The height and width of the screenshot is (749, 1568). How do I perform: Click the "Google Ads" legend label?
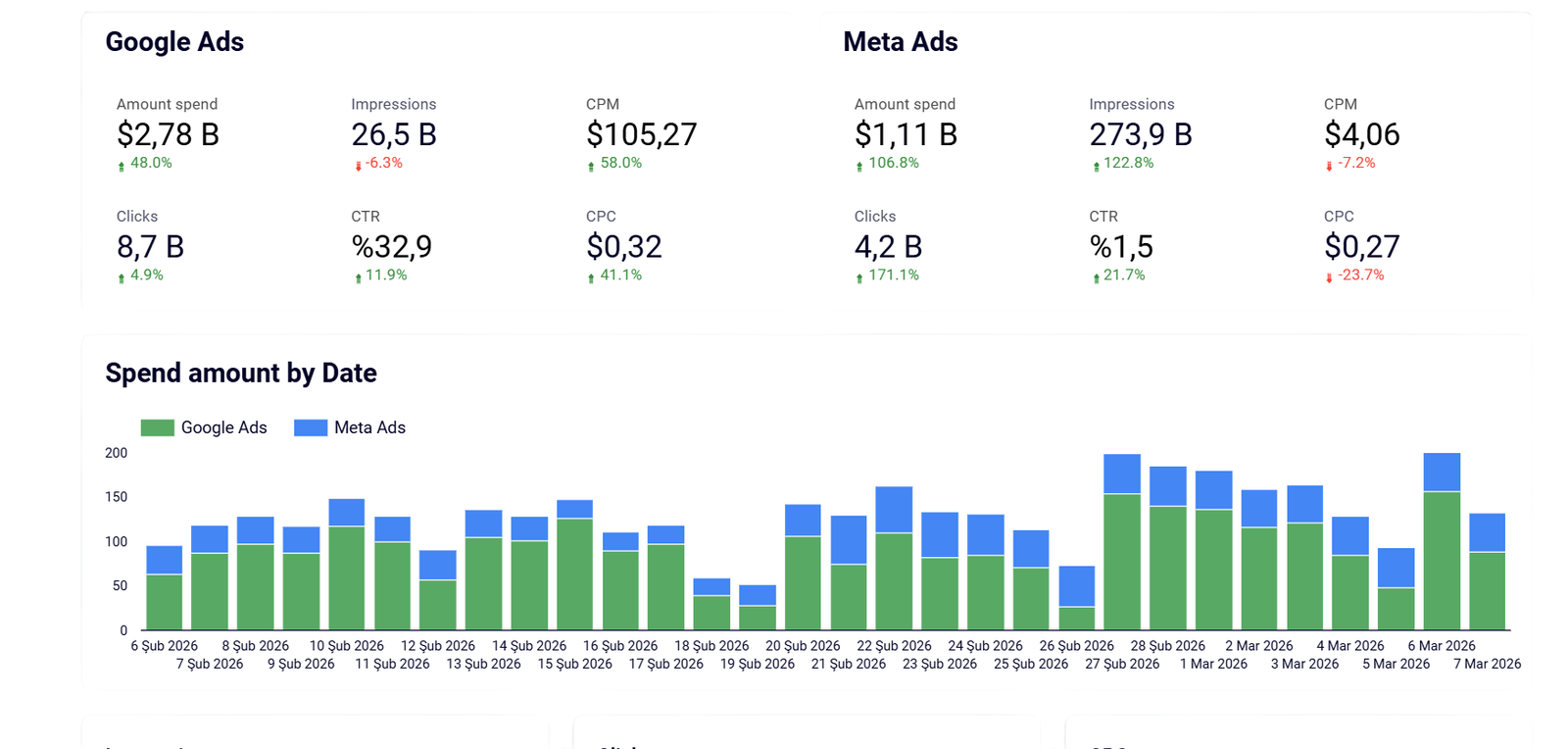[x=223, y=427]
